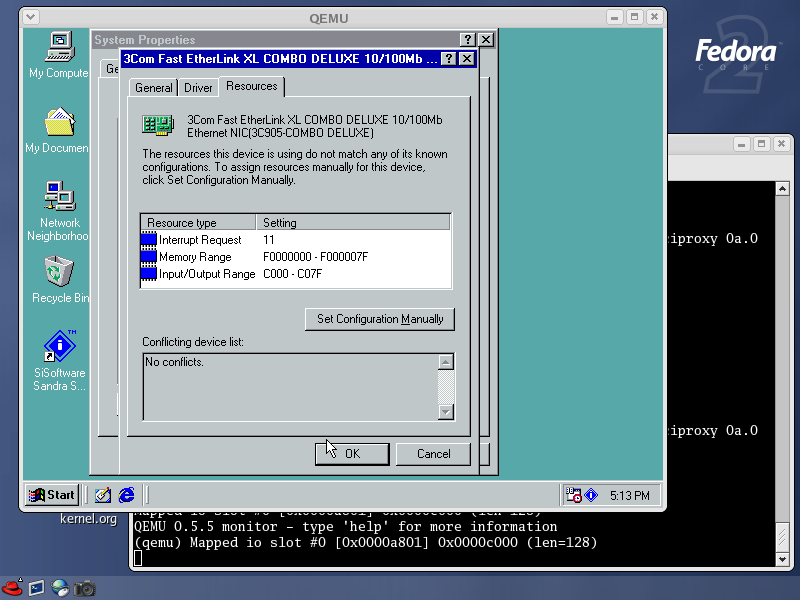Click the Task Scheduler tray icon

(x=573, y=495)
